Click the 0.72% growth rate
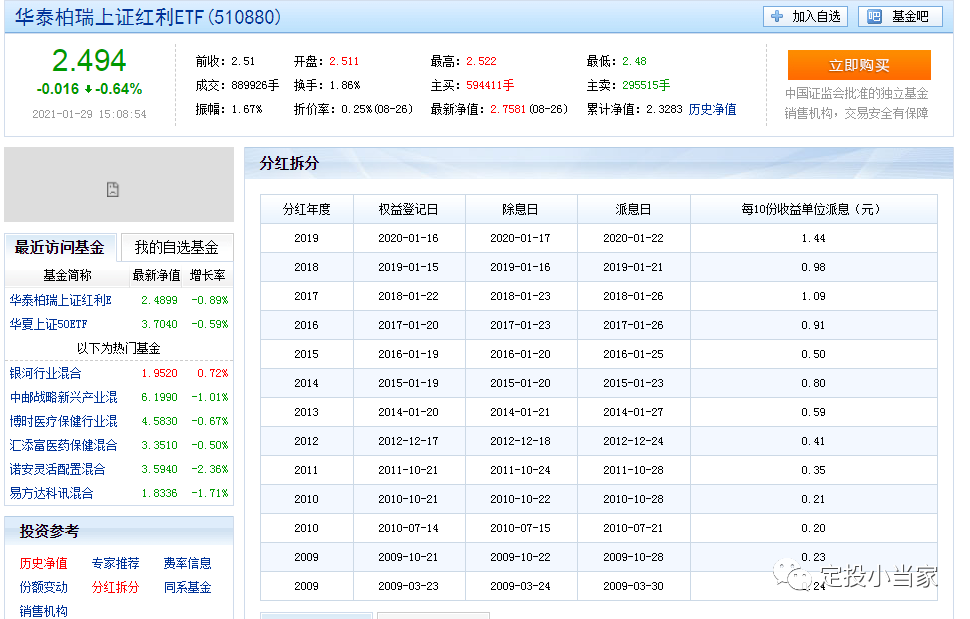This screenshot has width=970, height=619. 213,374
